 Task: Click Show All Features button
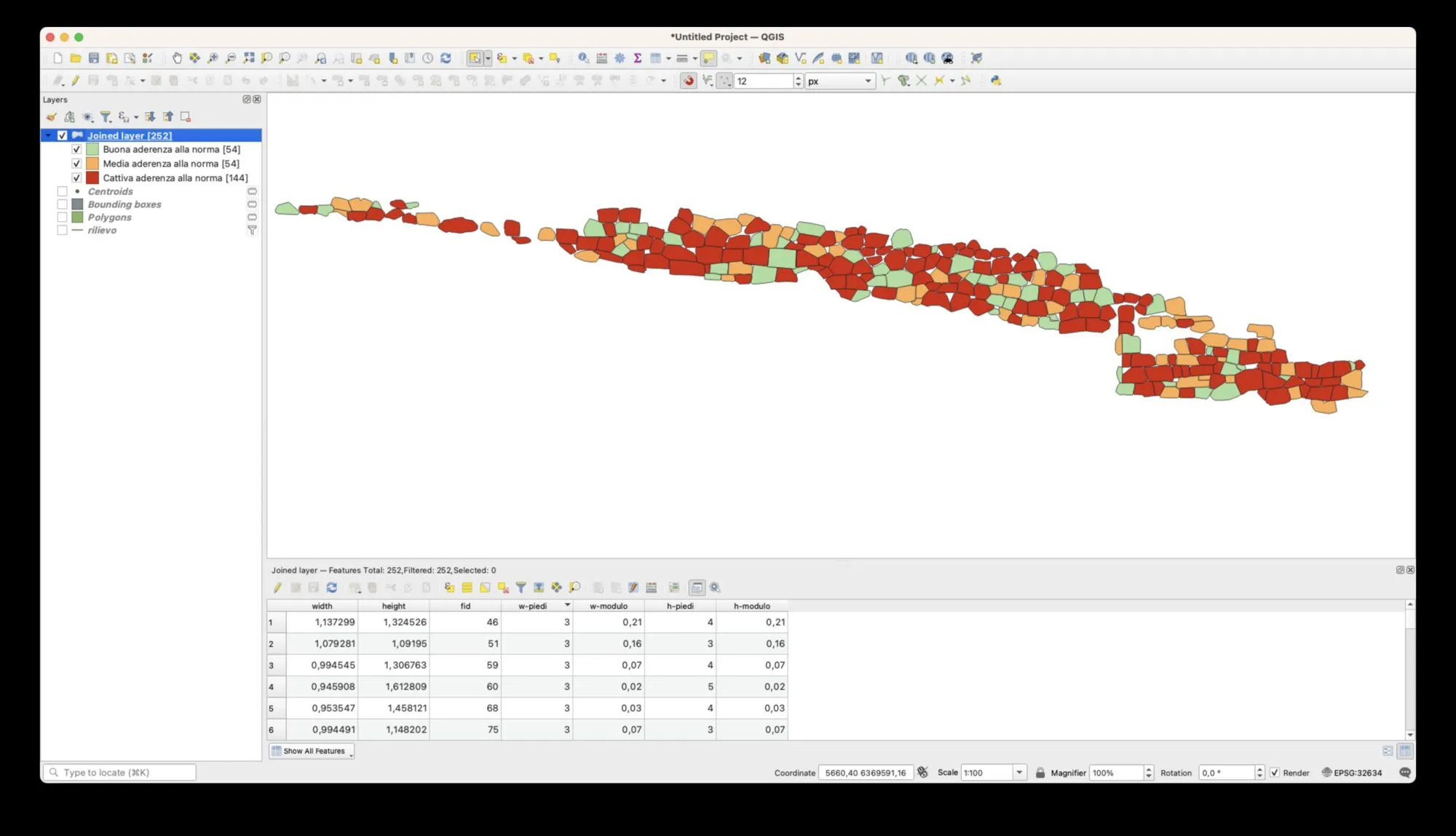pos(312,751)
